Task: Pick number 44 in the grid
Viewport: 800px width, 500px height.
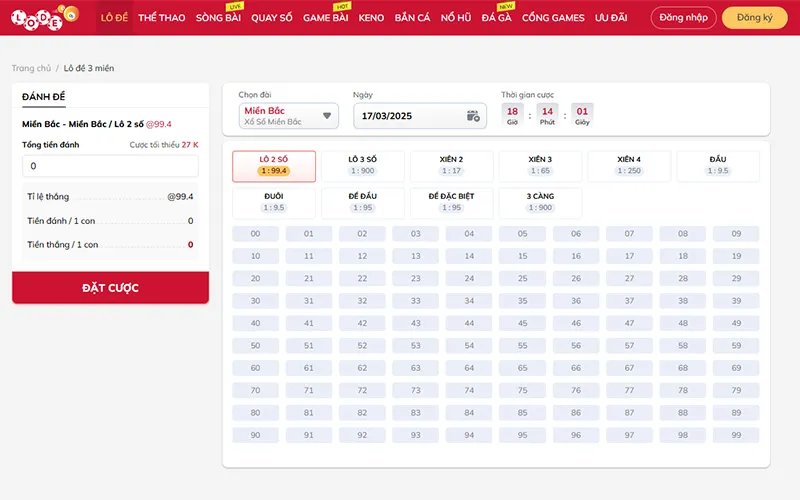Action: (469, 323)
